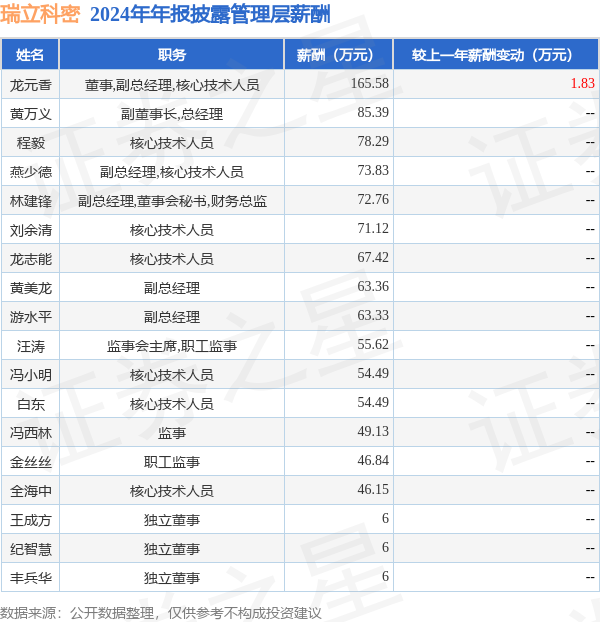The image size is (600, 622).
Task: Select the name 丰兵华
Action: click(x=31, y=578)
